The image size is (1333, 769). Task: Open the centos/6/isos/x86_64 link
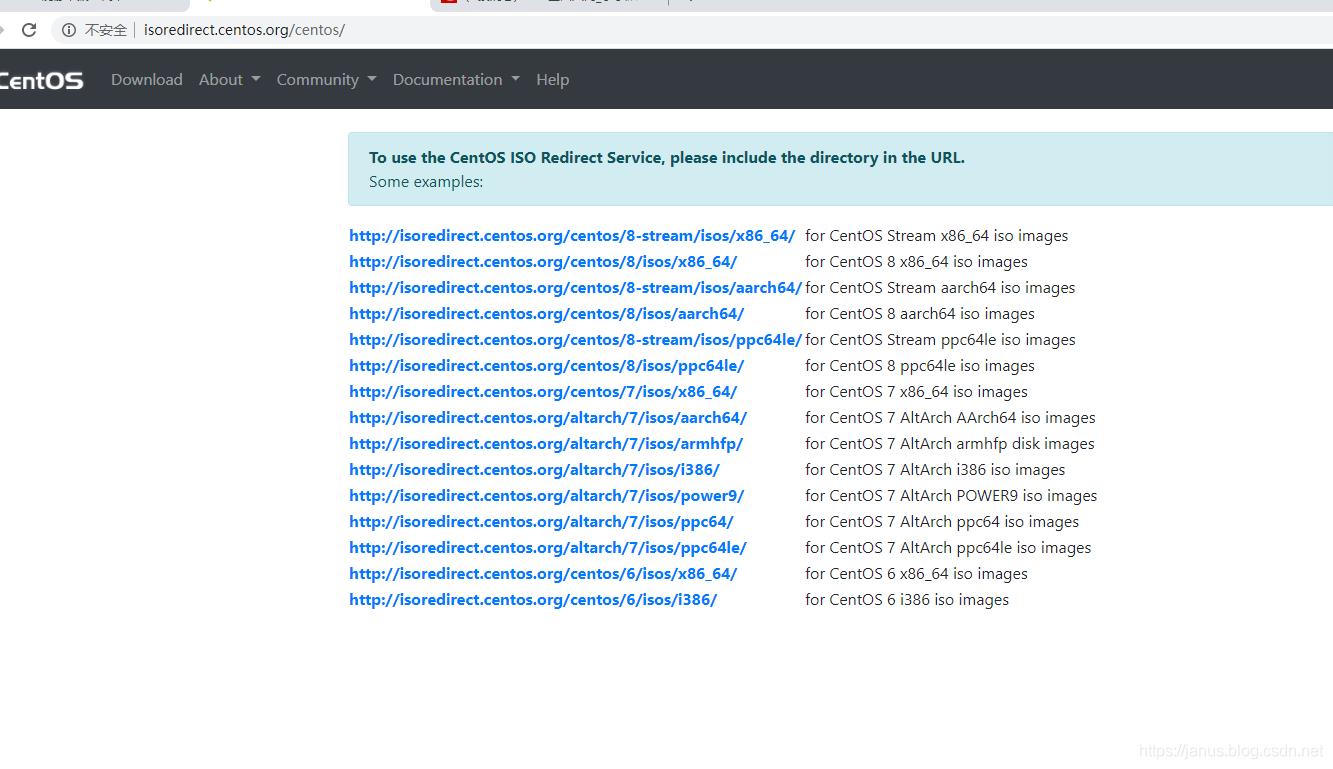(x=543, y=574)
